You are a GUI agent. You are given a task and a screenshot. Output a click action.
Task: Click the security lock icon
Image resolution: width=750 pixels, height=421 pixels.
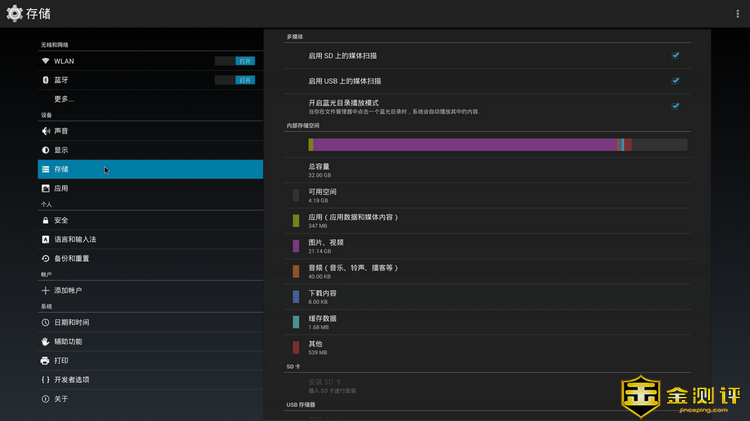click(x=46, y=220)
